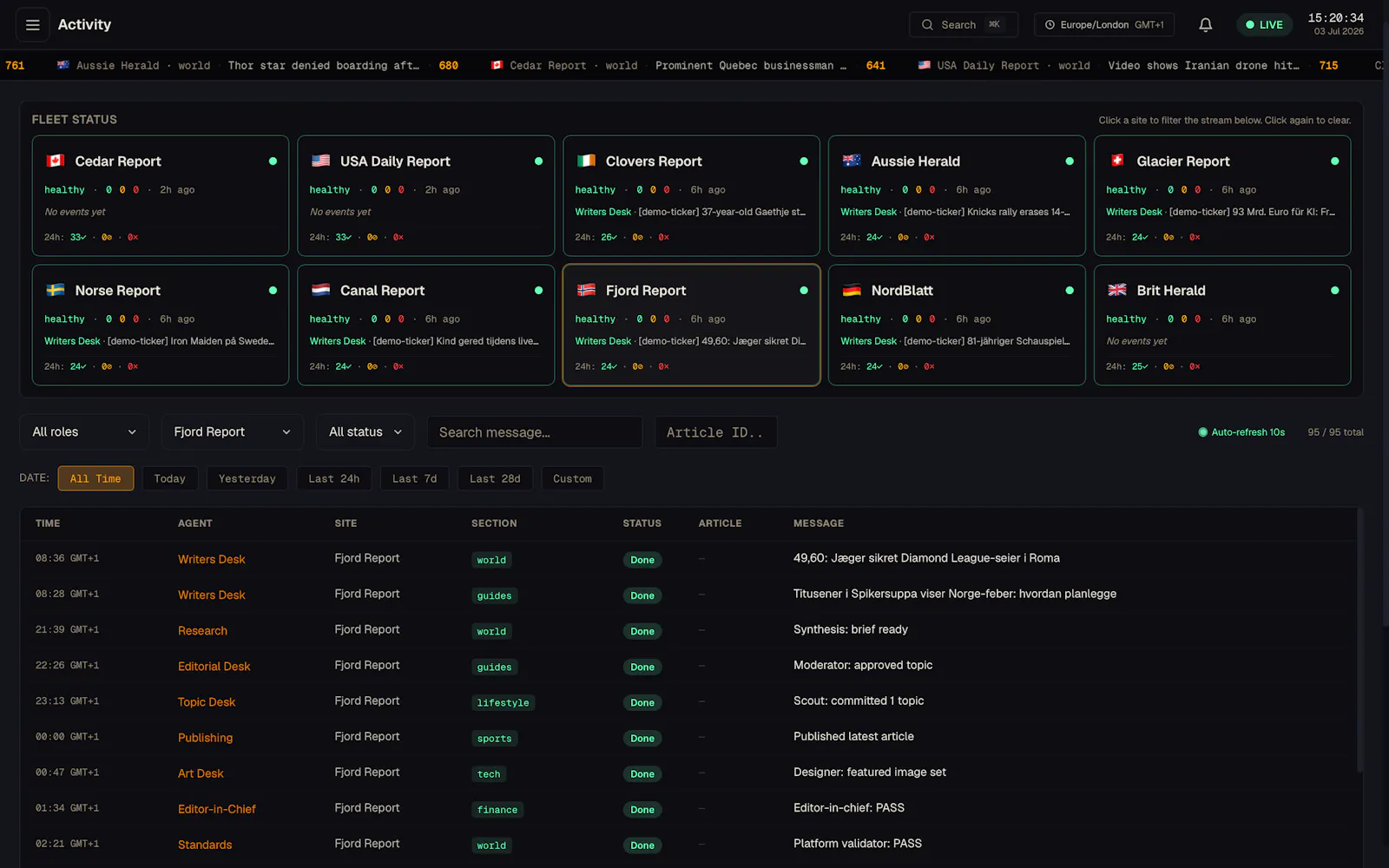This screenshot has height=868, width=1389.
Task: Click the sports section tag
Action: pyautogui.click(x=494, y=738)
